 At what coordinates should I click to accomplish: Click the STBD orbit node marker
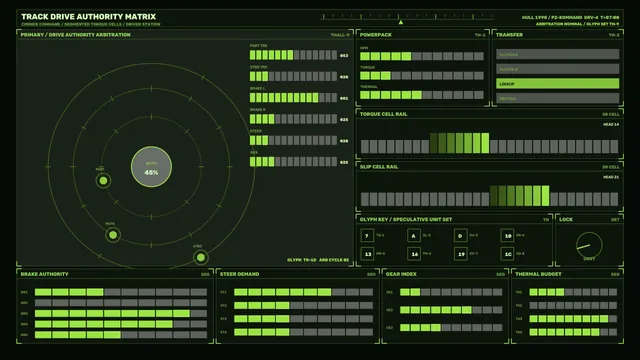pos(200,257)
